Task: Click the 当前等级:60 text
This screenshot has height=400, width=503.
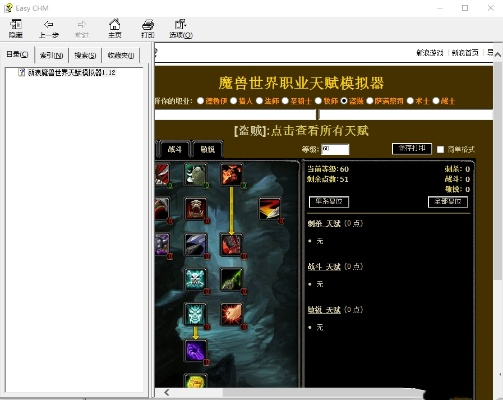Action: (x=328, y=169)
